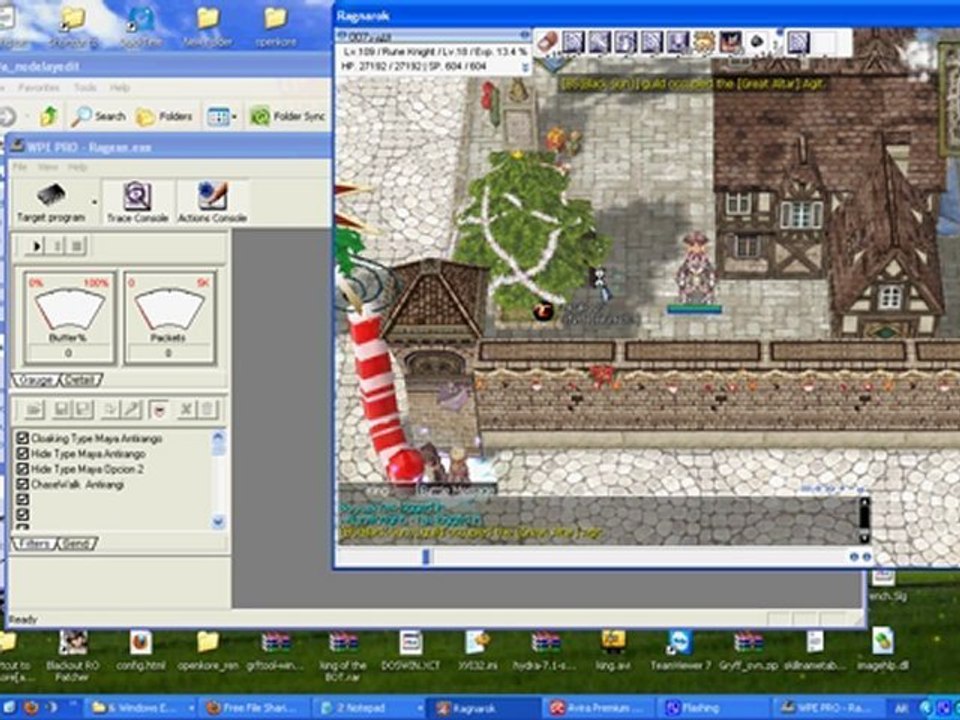The image size is (960, 720).
Task: Open View menu in WPE PRO
Action: click(48, 167)
